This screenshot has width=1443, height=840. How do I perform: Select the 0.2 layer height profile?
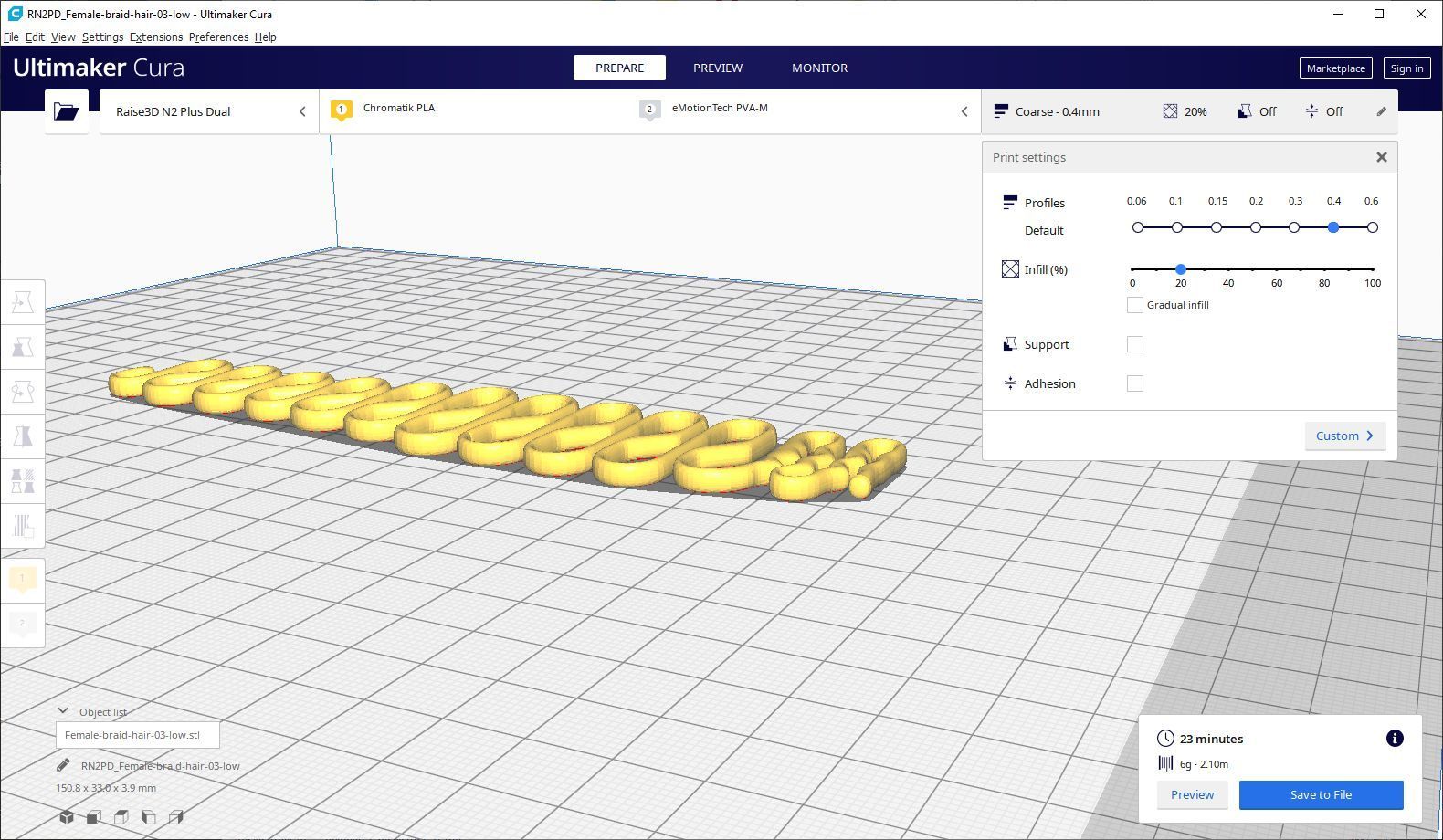click(1256, 227)
